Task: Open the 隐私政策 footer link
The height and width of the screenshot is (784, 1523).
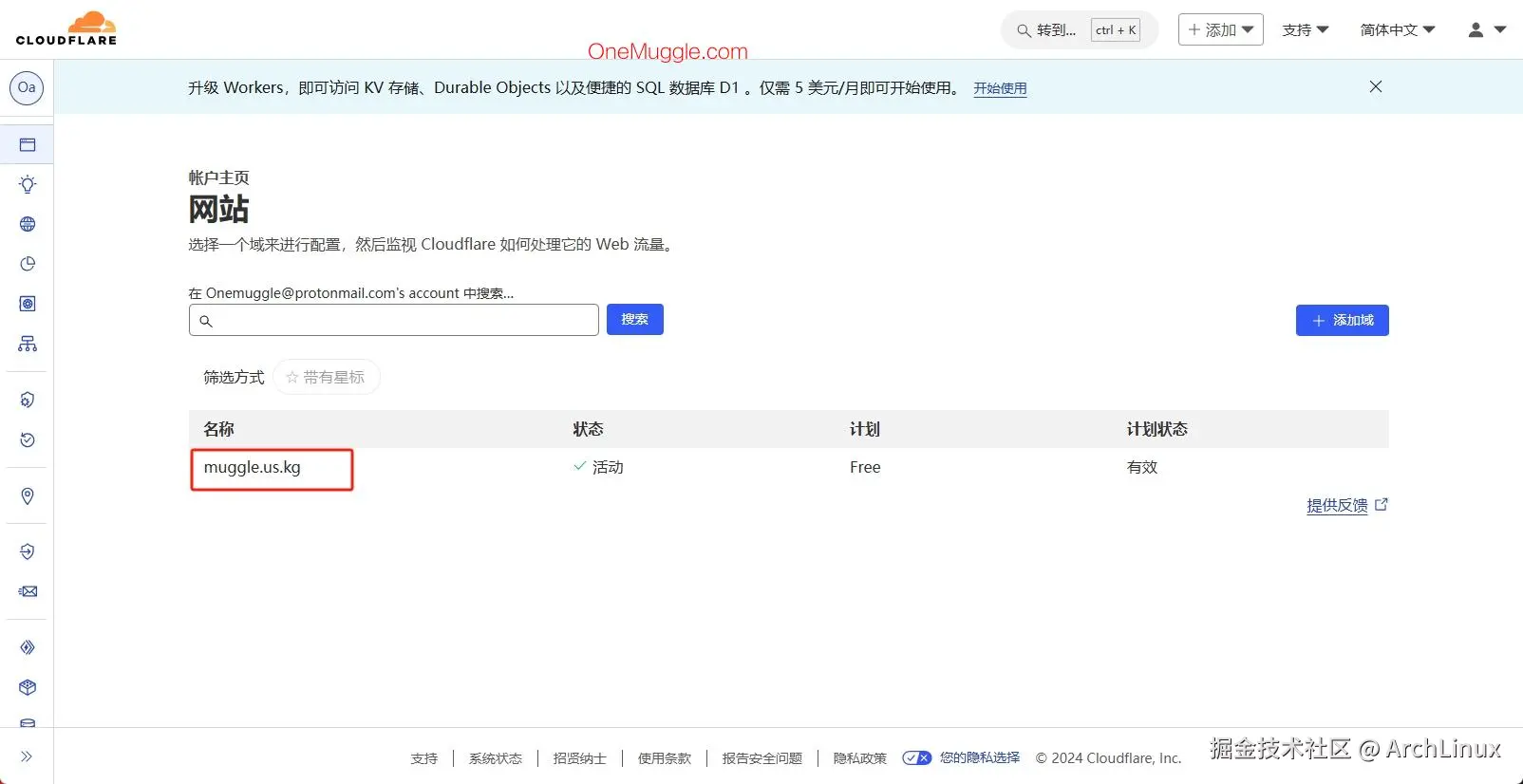Action: [x=860, y=758]
